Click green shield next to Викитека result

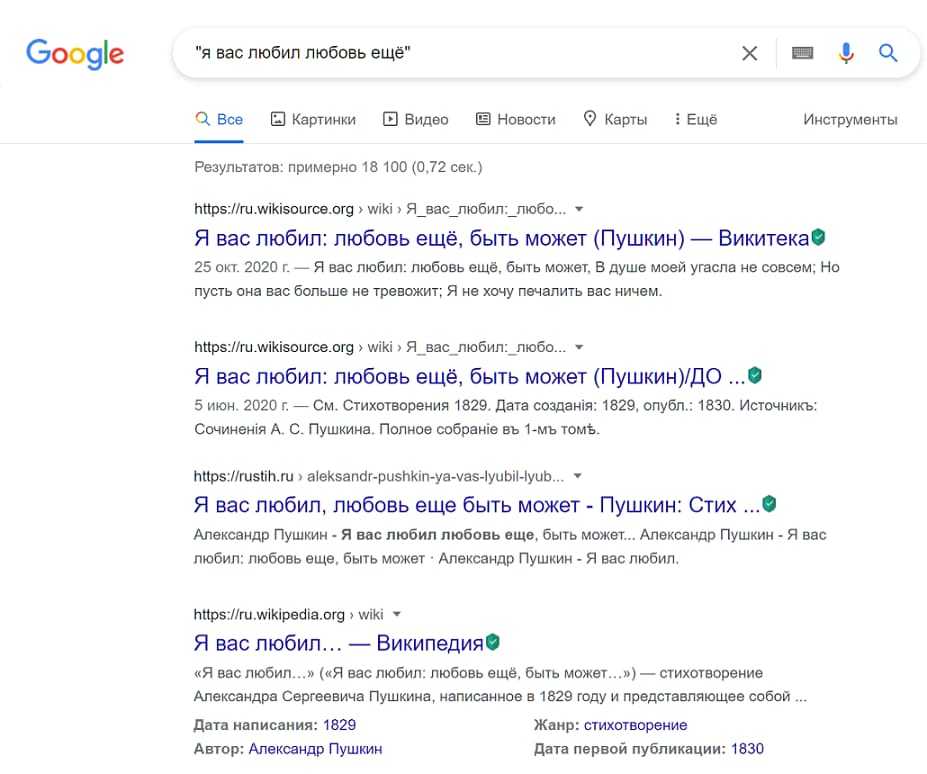(x=819, y=238)
